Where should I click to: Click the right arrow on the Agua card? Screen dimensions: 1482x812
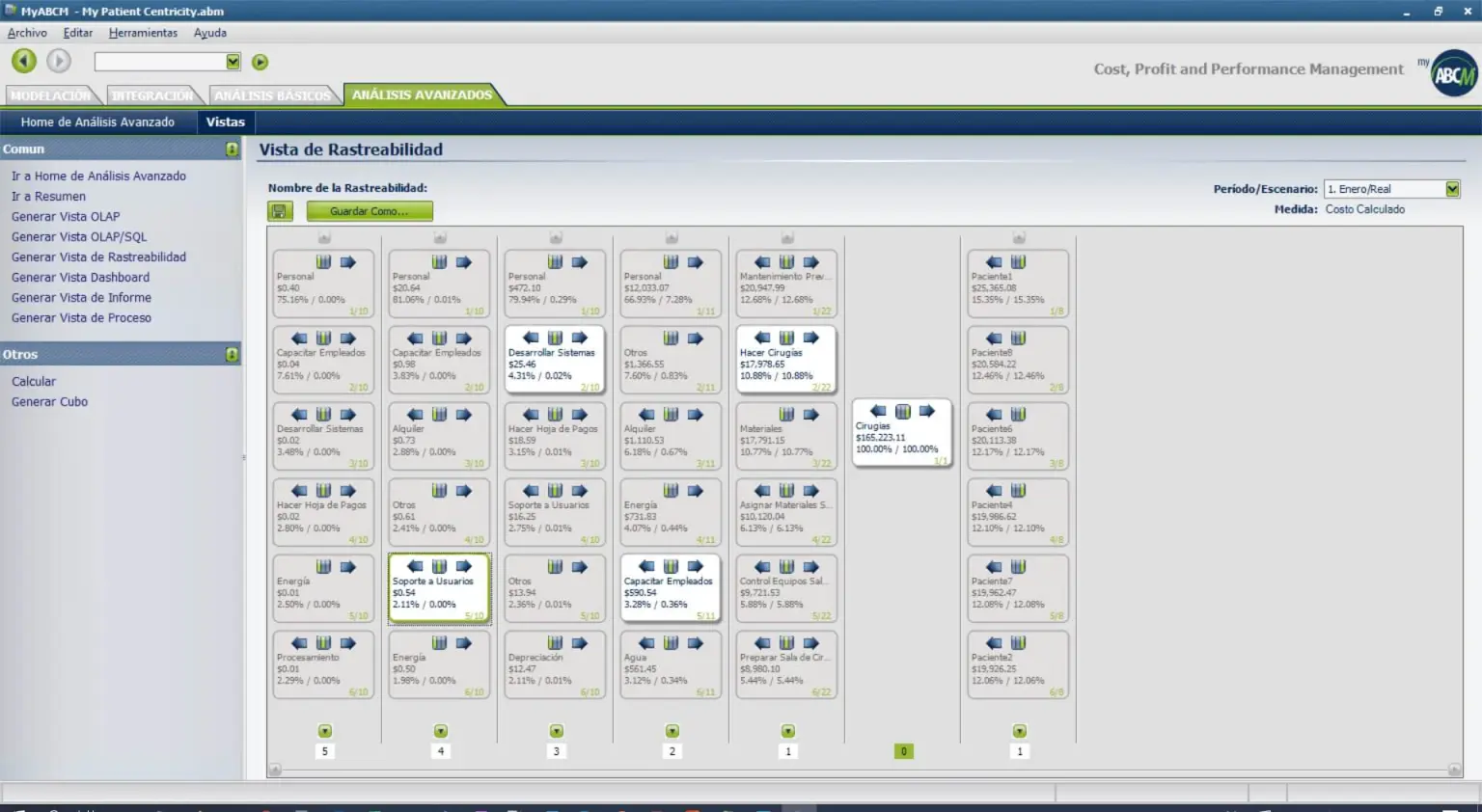pyautogui.click(x=695, y=643)
